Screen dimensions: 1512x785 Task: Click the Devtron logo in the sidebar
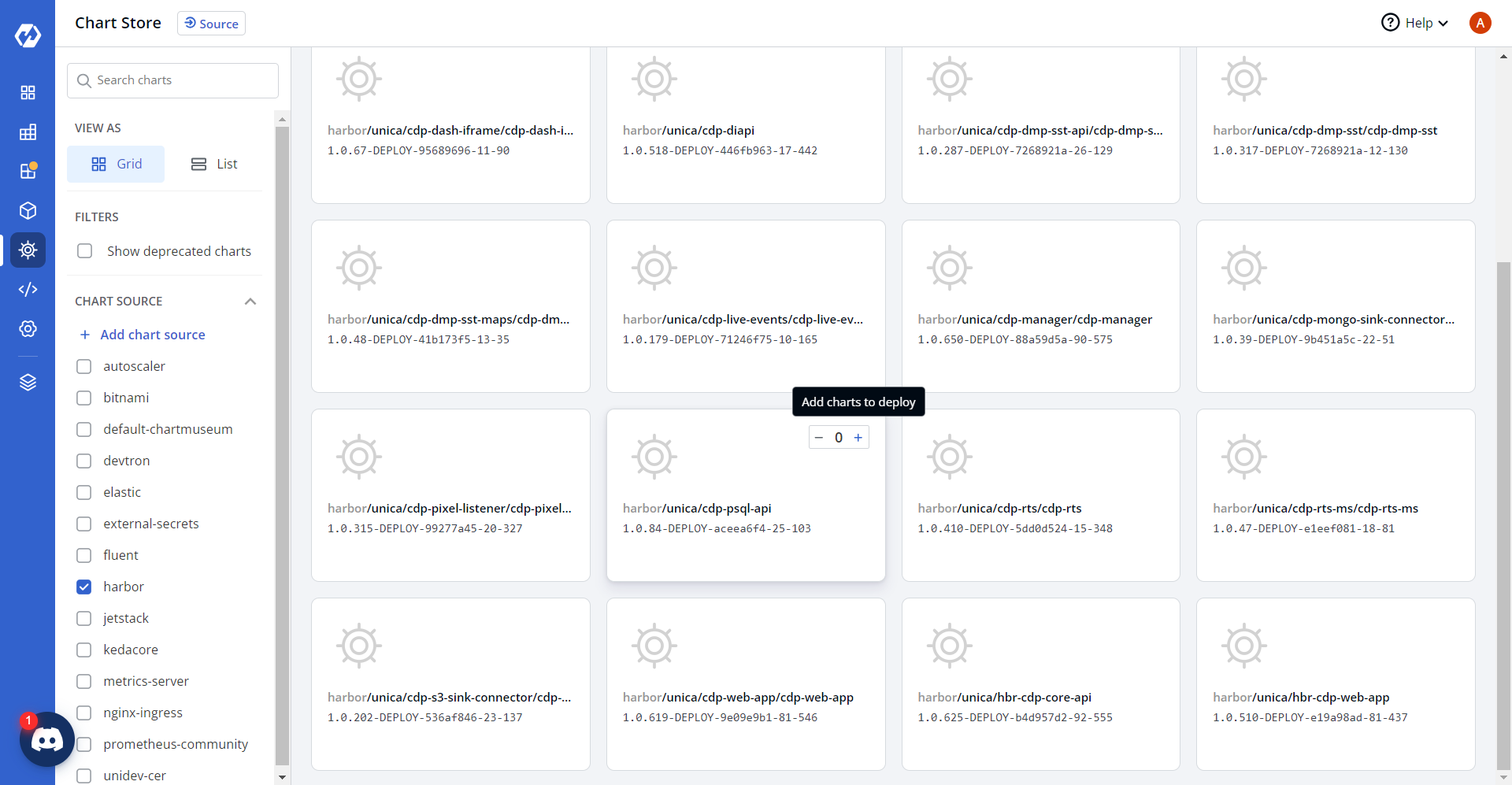28,35
